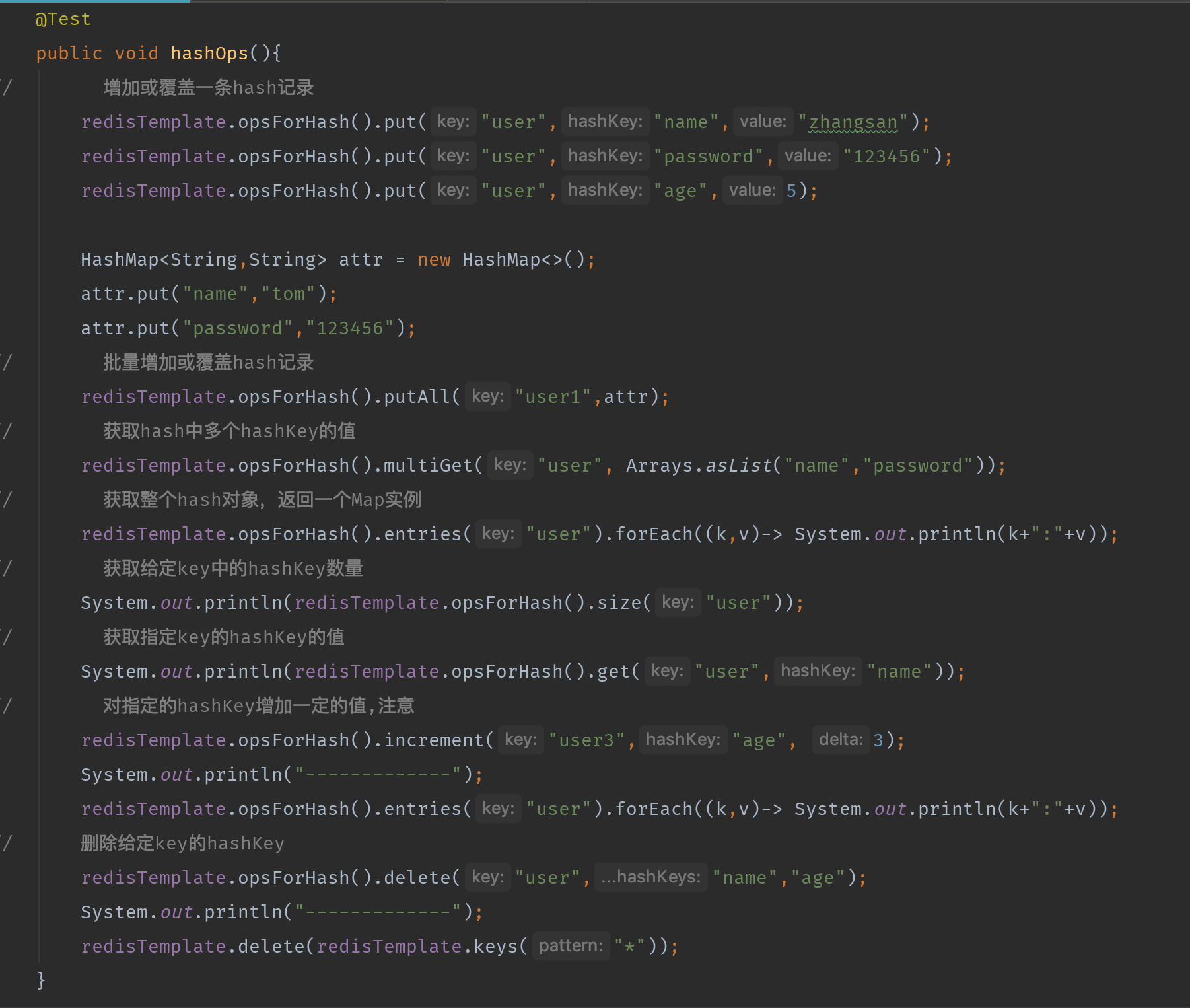
Task: Click the "age" hashKey in the put call
Action: pyautogui.click(x=680, y=191)
